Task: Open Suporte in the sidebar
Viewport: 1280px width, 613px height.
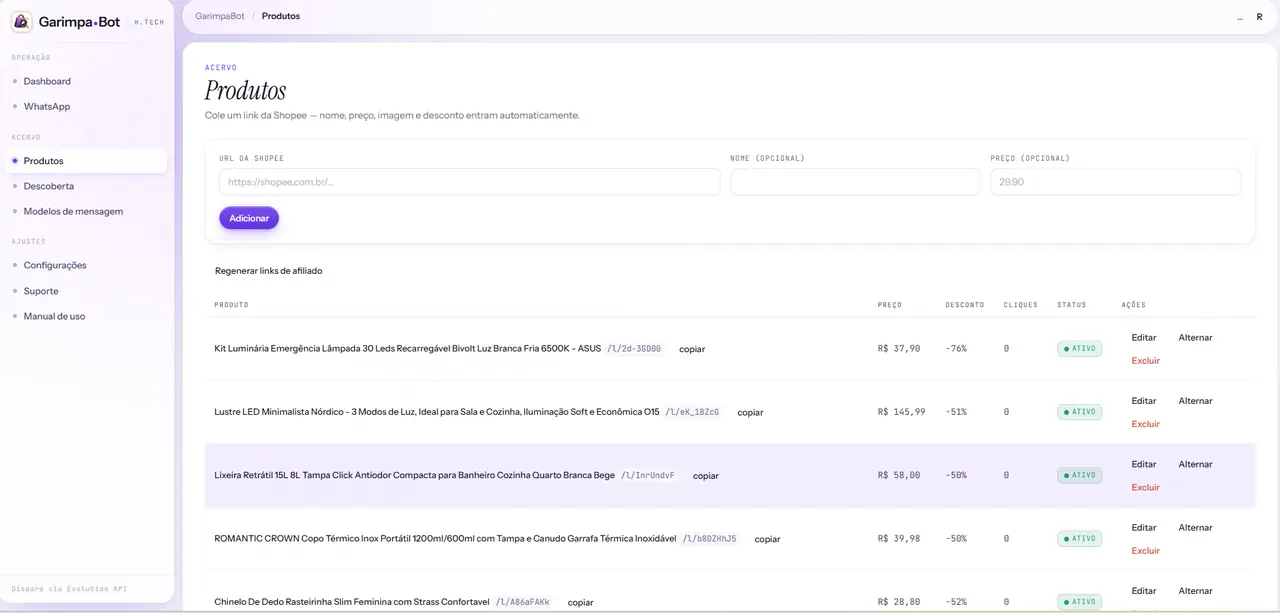Action: click(x=41, y=291)
